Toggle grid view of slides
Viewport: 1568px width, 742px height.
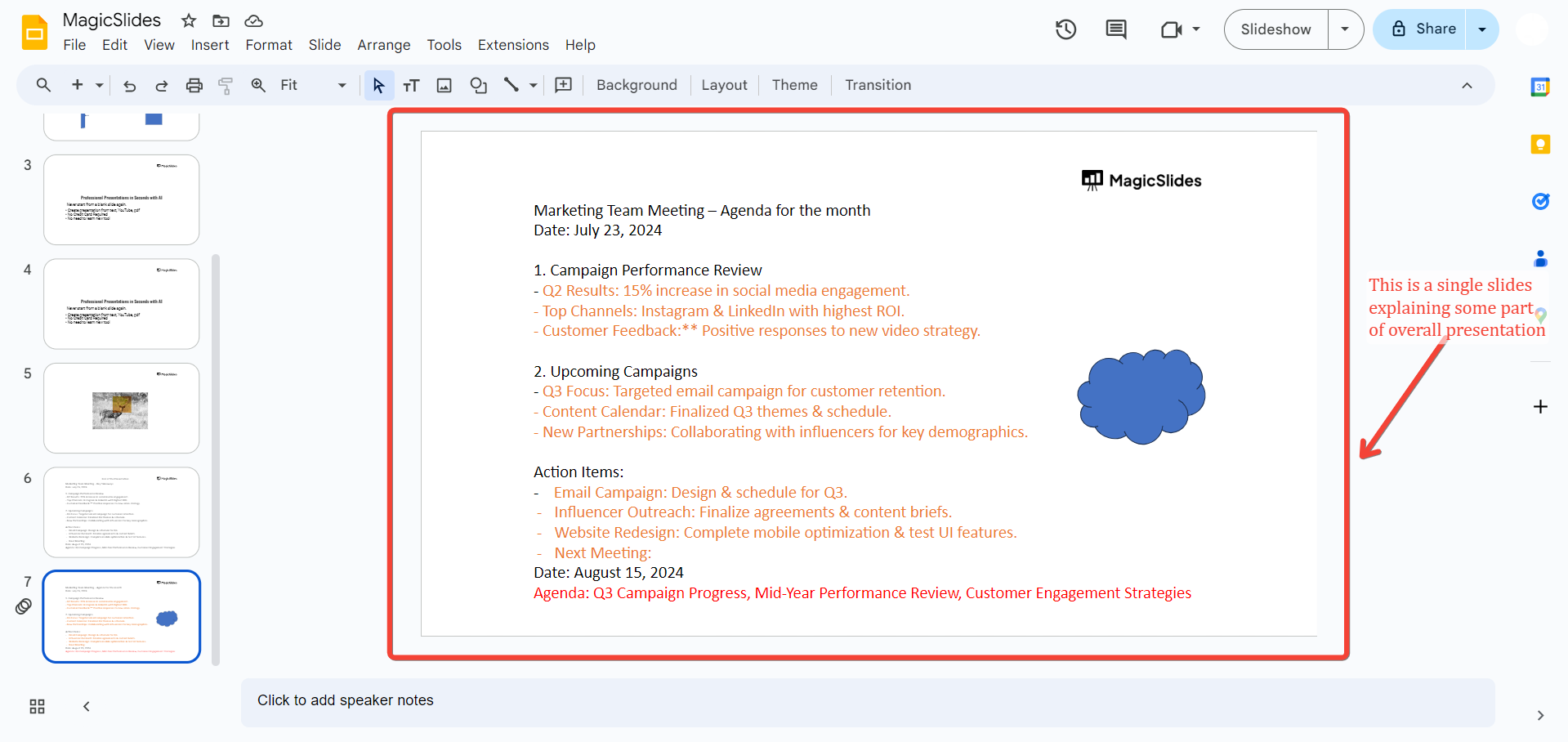pos(37,707)
